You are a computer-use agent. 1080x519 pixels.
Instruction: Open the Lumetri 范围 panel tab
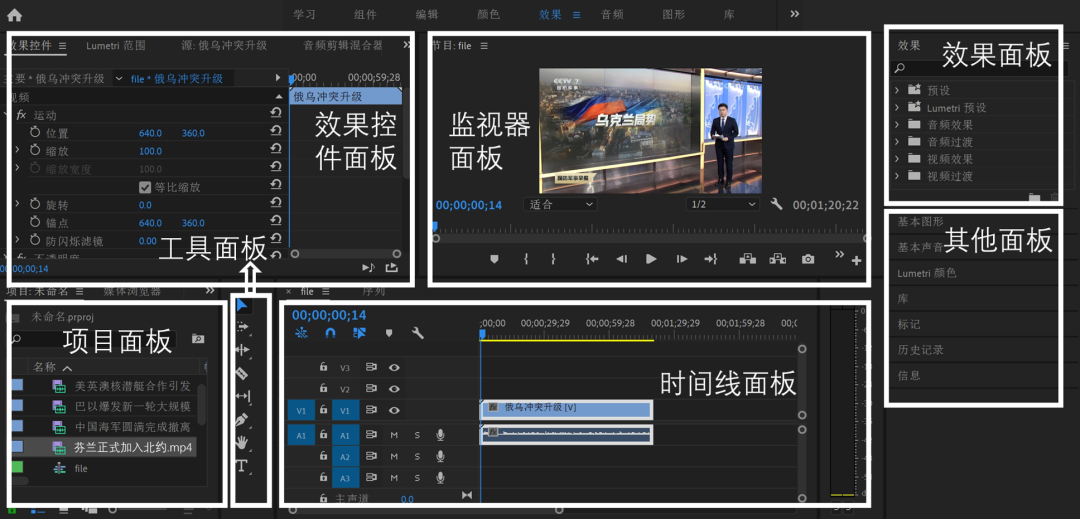click(116, 46)
